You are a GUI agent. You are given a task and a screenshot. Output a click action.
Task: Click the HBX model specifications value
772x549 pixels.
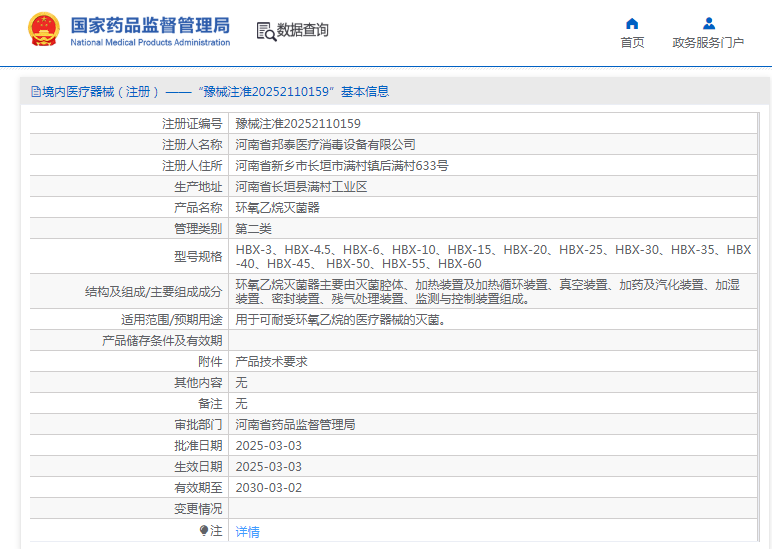493,257
